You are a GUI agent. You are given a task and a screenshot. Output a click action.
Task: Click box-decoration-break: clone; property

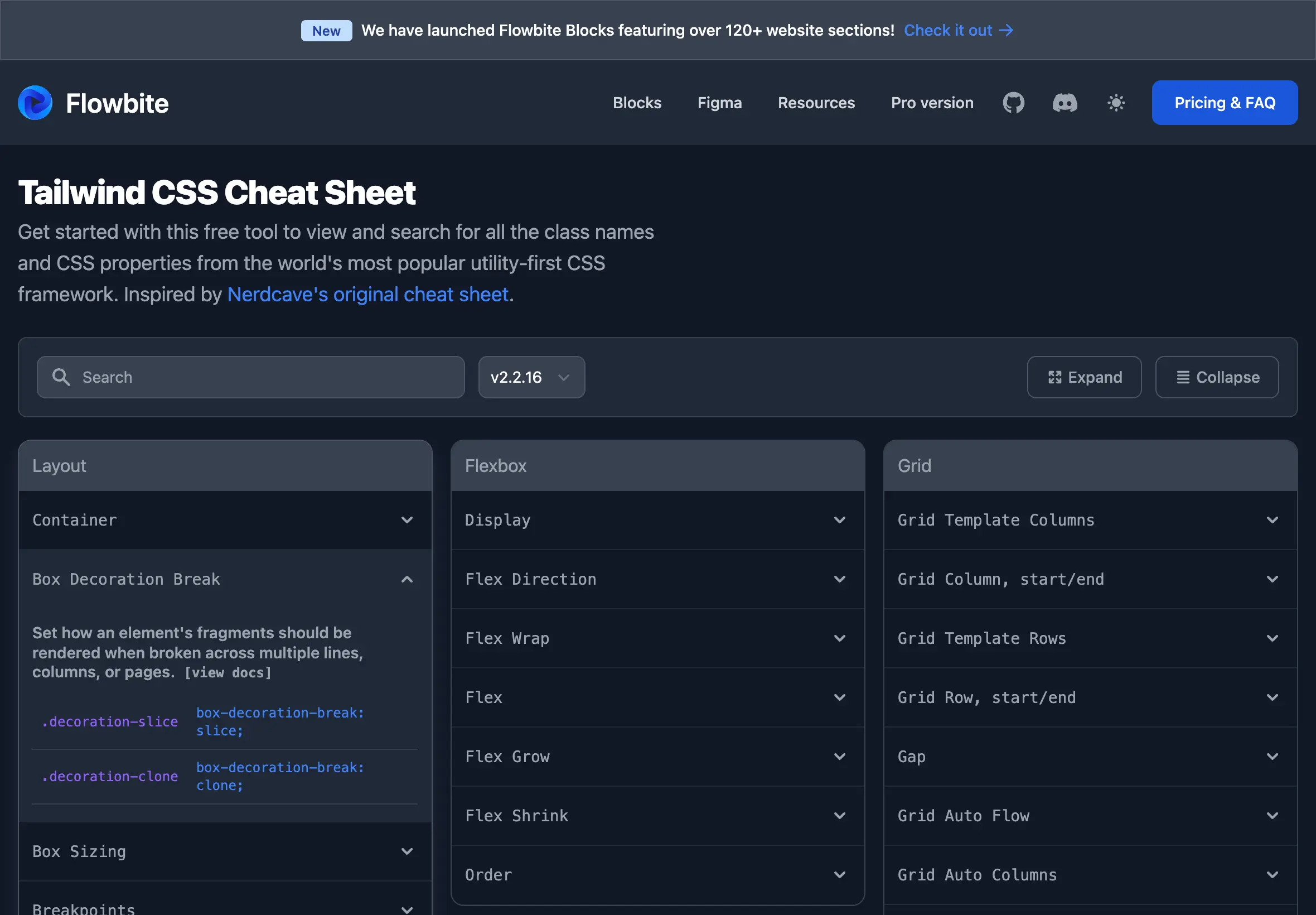[x=280, y=776]
